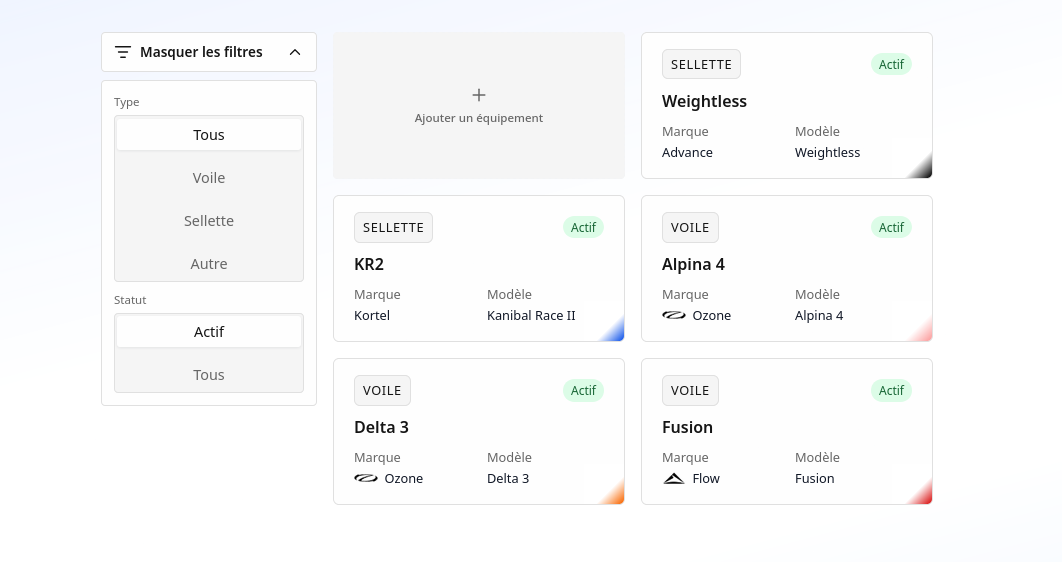
Task: Click the VOILE tag on Alpina 4 card
Action: pos(690,228)
